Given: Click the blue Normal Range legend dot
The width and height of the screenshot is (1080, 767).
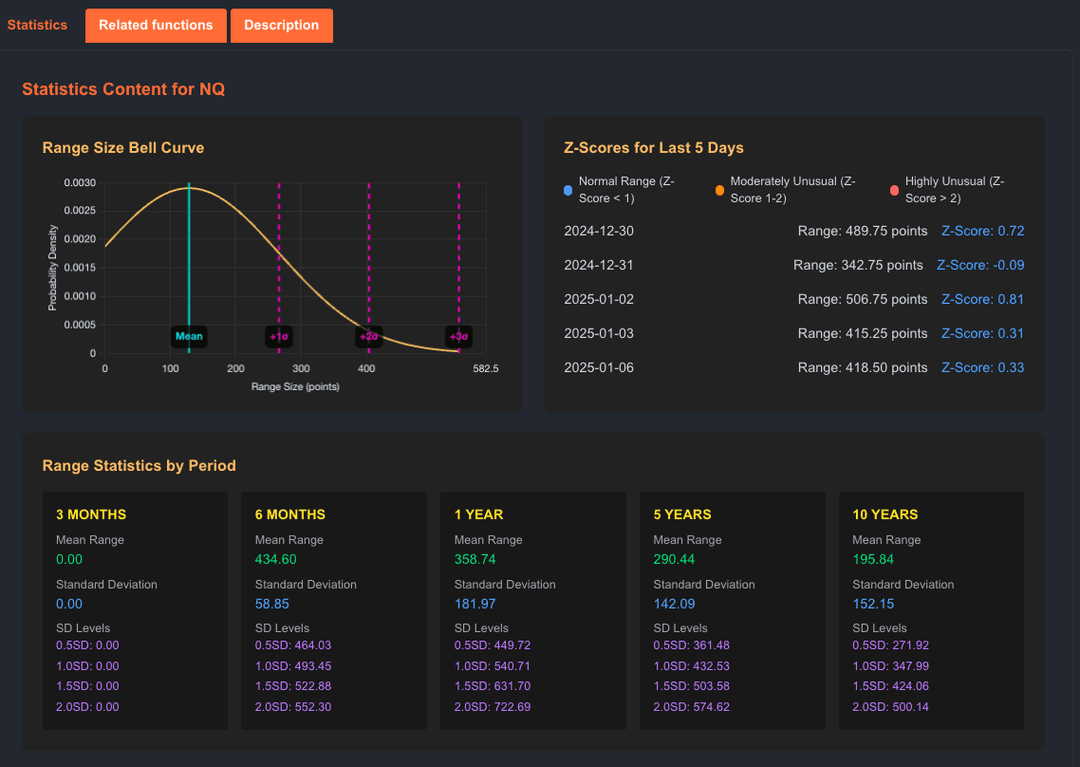Looking at the screenshot, I should pos(568,188).
